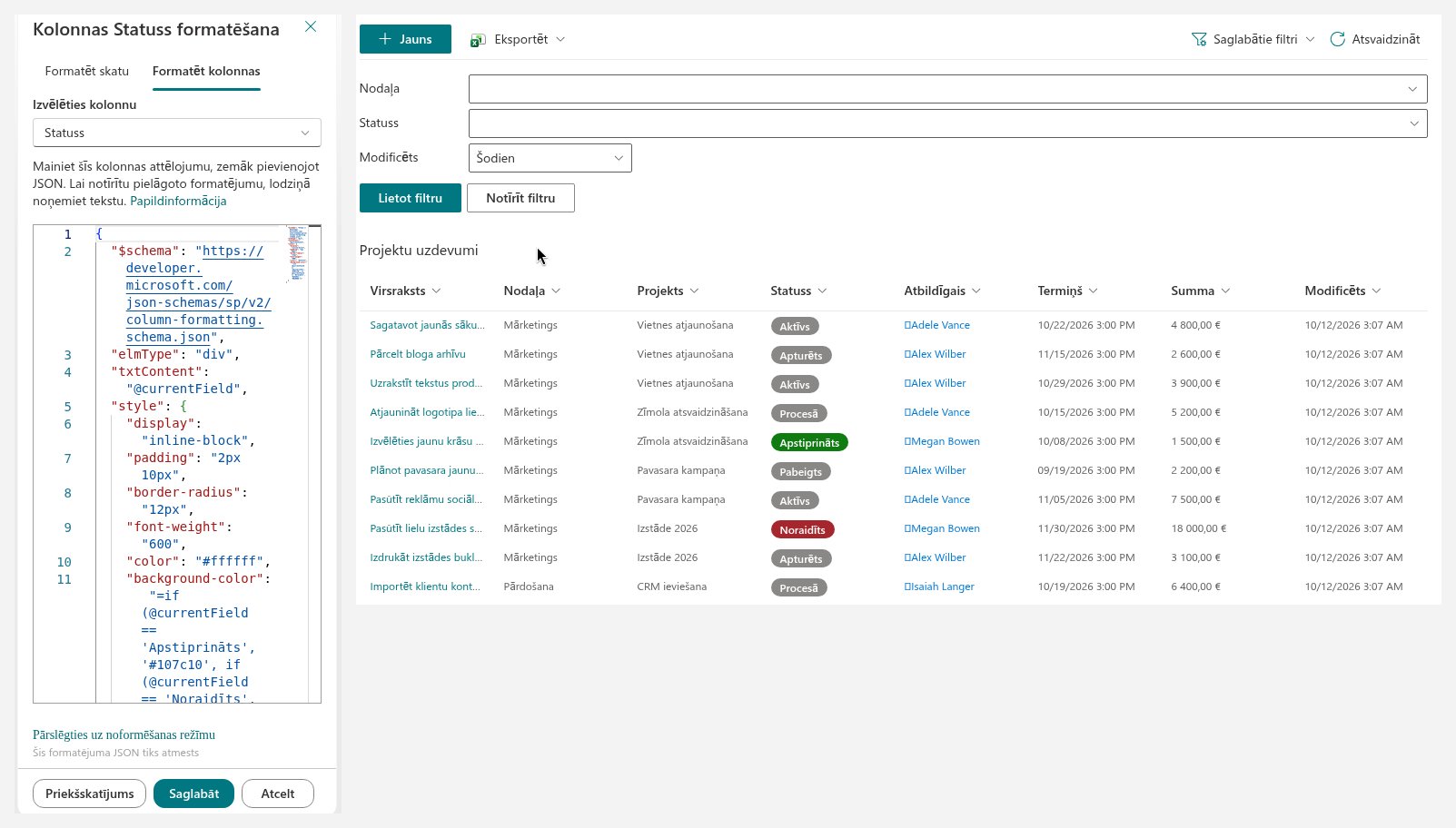The image size is (1456, 828).
Task: Click the Lietot filtru button
Action: 411,198
